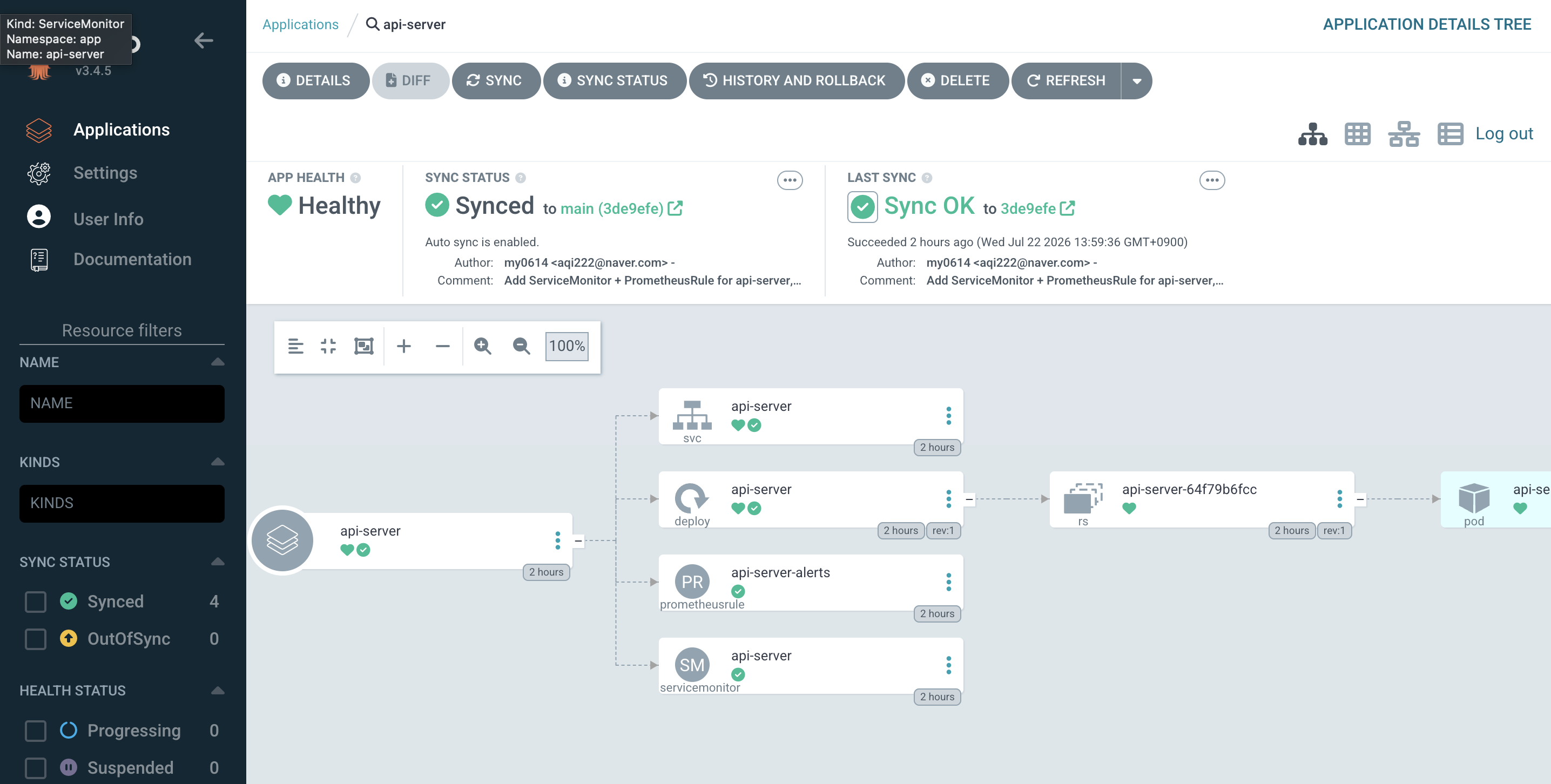The height and width of the screenshot is (784, 1551).
Task: Open the DIFF view
Action: click(410, 80)
